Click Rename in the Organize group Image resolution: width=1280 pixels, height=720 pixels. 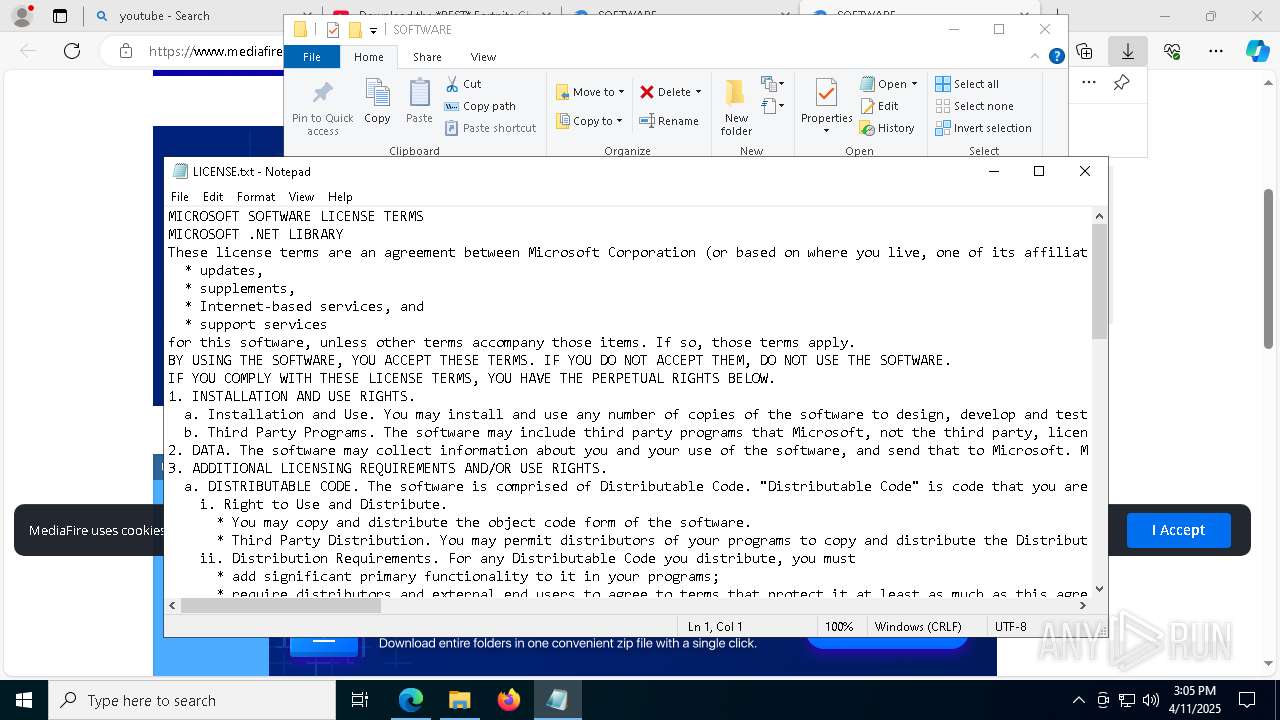pyautogui.click(x=669, y=121)
